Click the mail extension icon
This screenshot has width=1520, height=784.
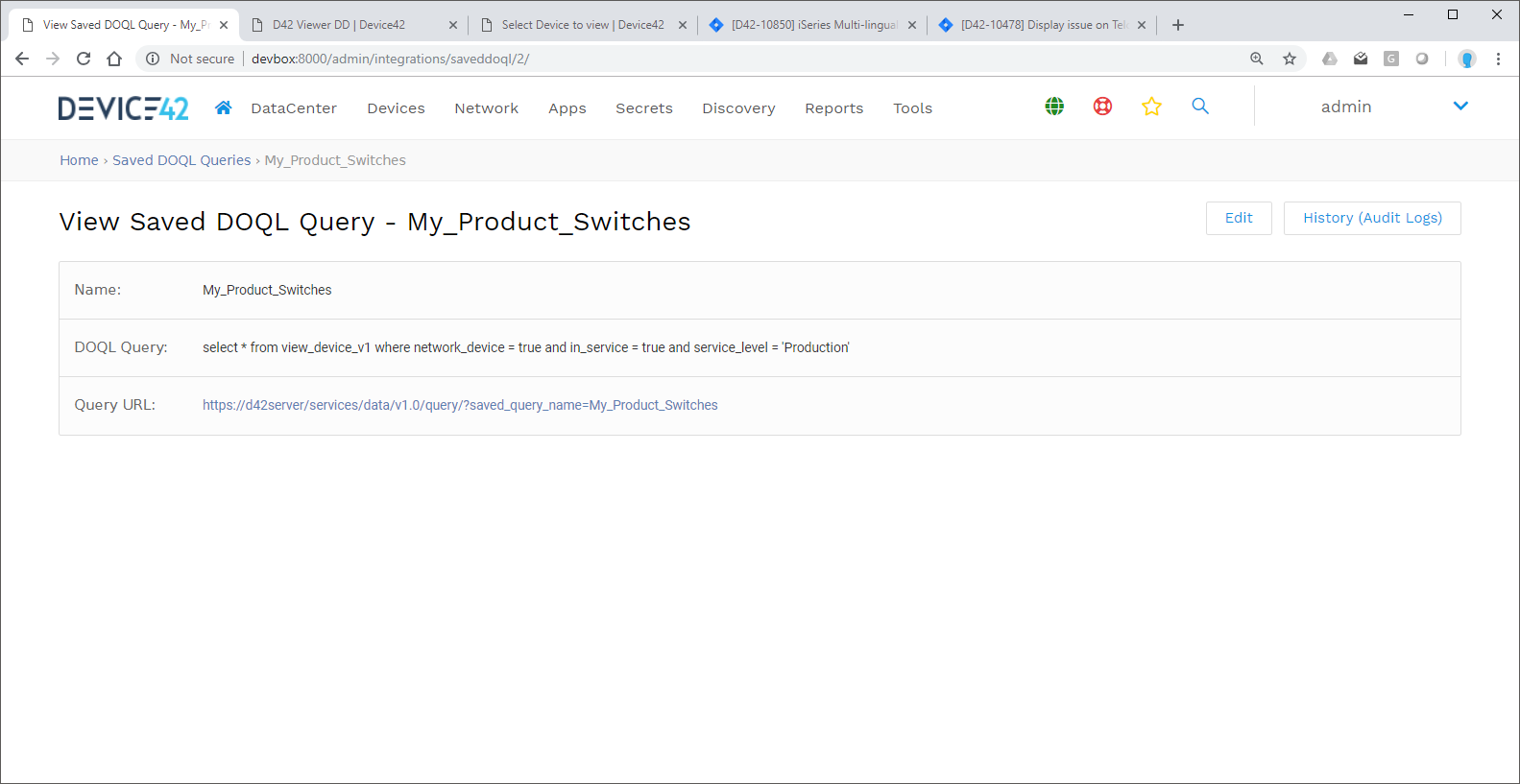click(1361, 59)
